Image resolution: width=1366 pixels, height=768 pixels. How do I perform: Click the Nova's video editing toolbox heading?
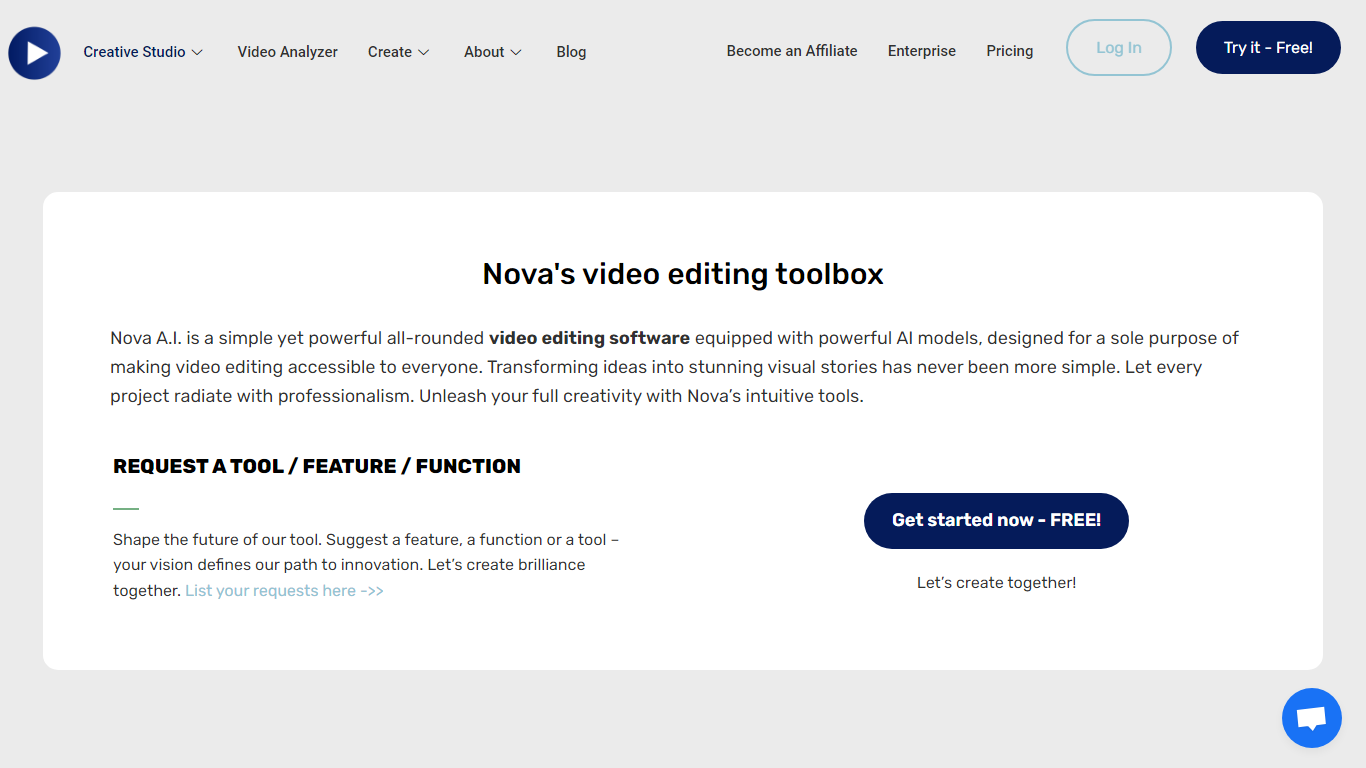pyautogui.click(x=683, y=274)
